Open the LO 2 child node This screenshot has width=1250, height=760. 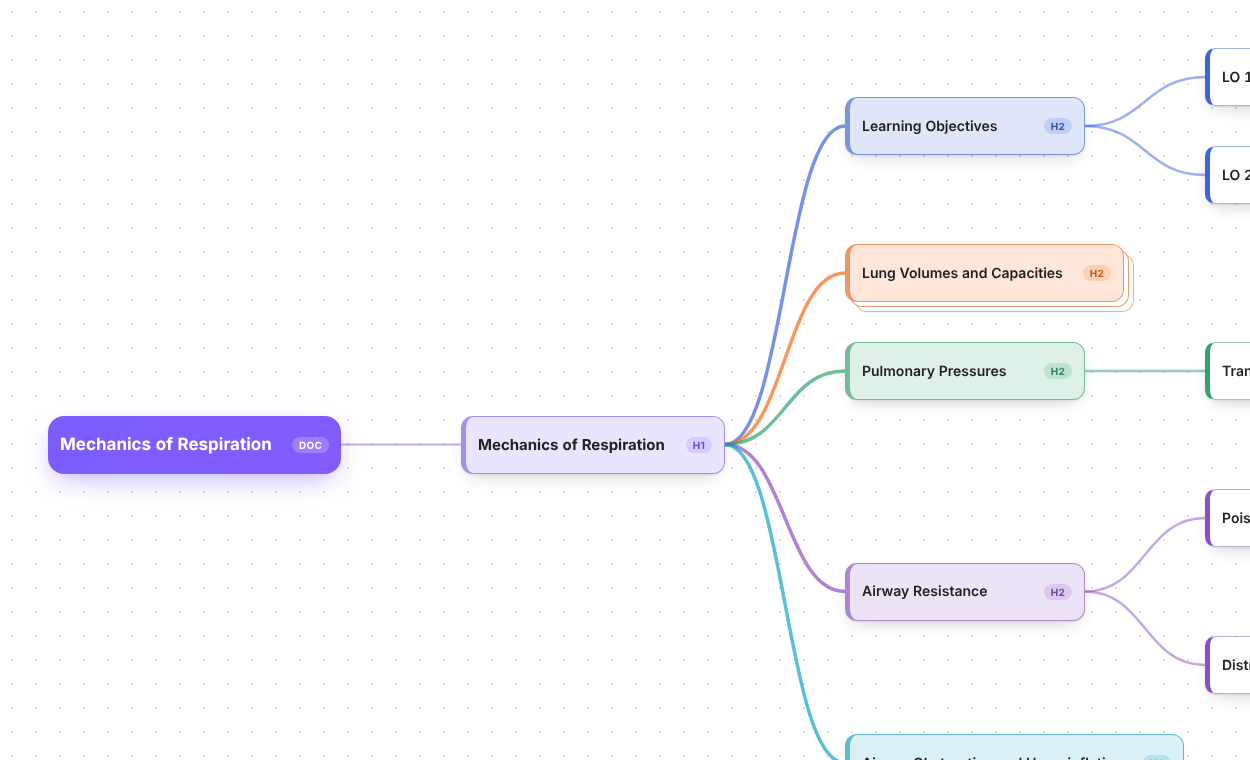[x=1228, y=175]
